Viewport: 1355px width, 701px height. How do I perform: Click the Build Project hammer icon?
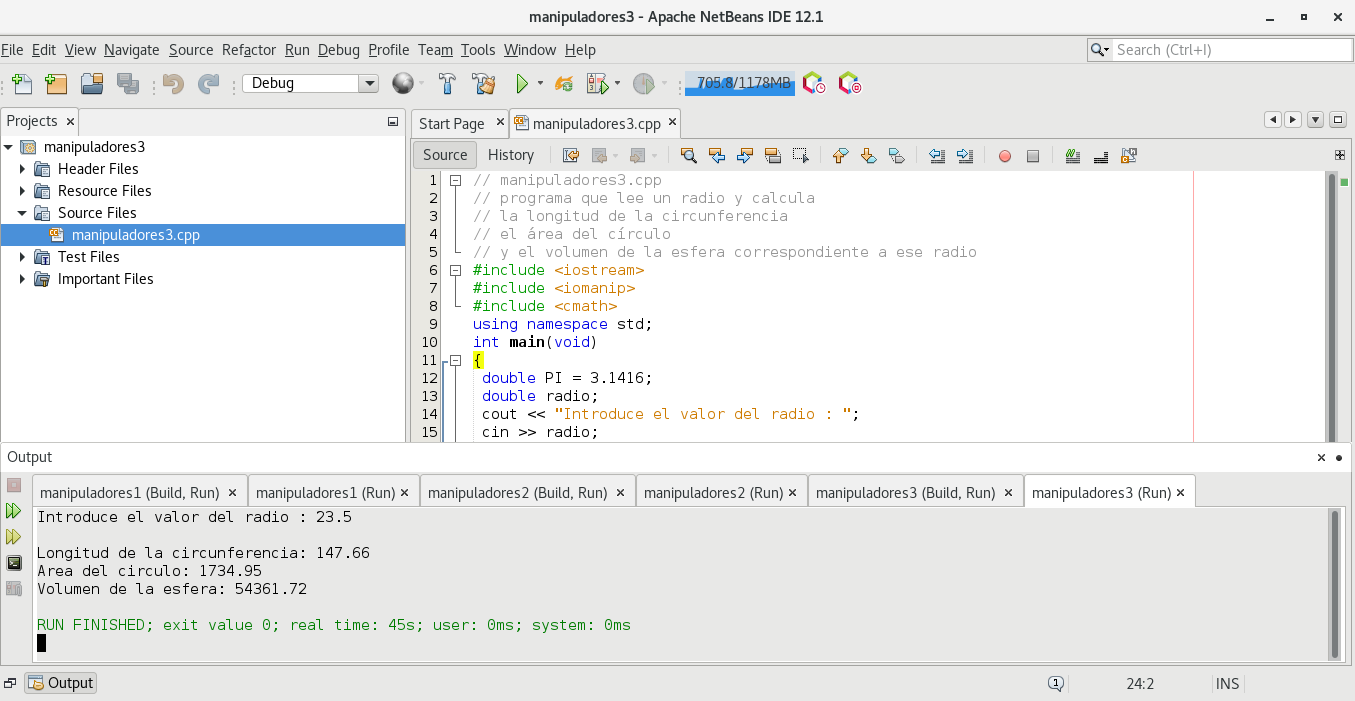pyautogui.click(x=448, y=84)
